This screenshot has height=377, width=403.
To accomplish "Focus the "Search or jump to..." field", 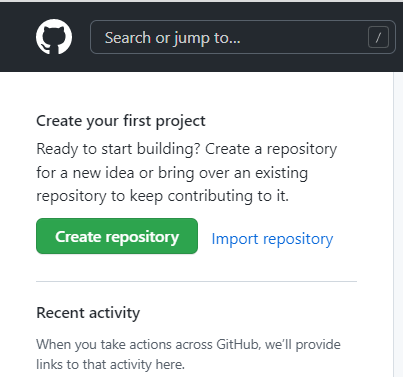I will [x=243, y=37].
